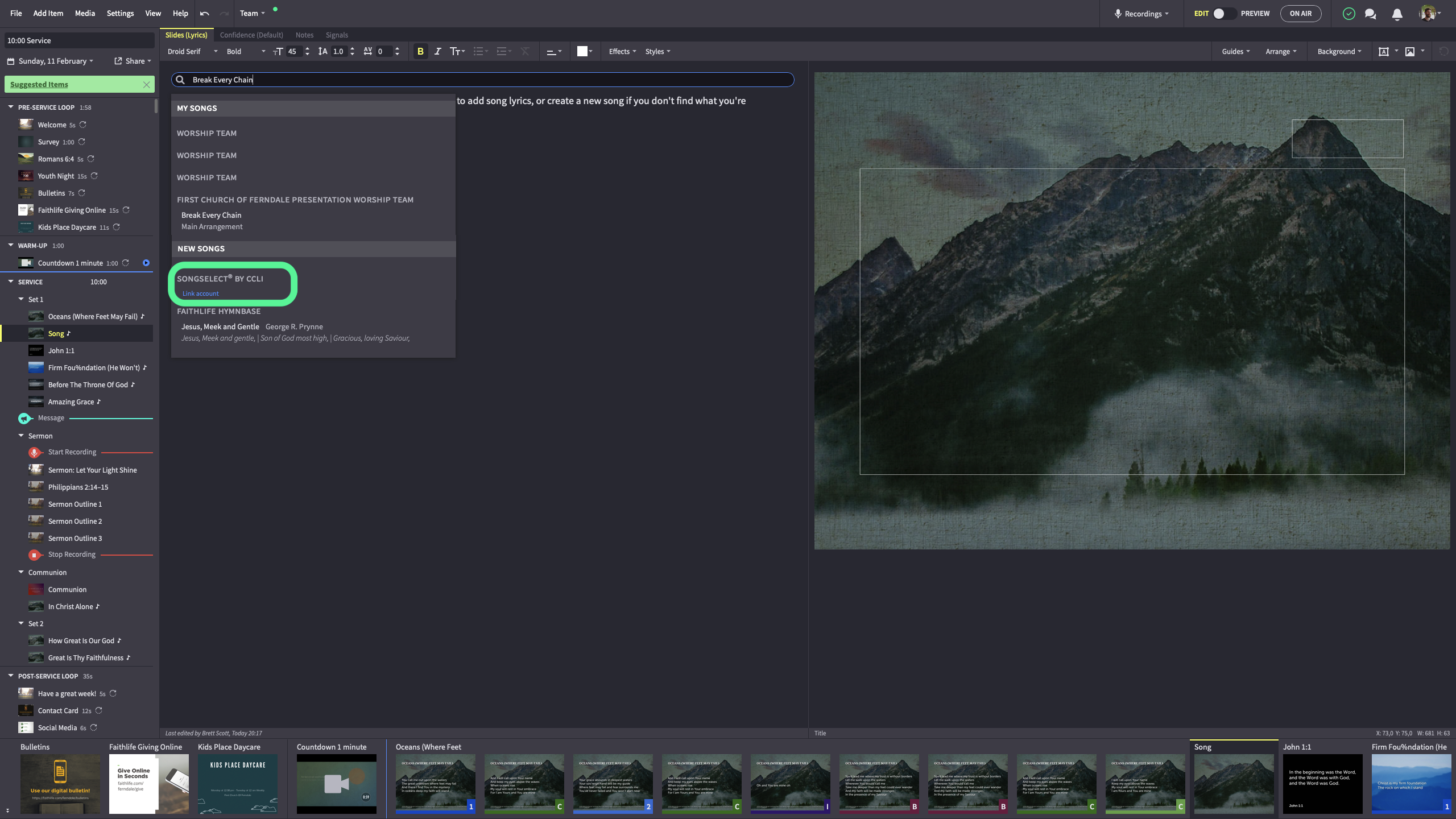This screenshot has height=819, width=1456.
Task: Open the notifications bell
Action: (x=1397, y=14)
